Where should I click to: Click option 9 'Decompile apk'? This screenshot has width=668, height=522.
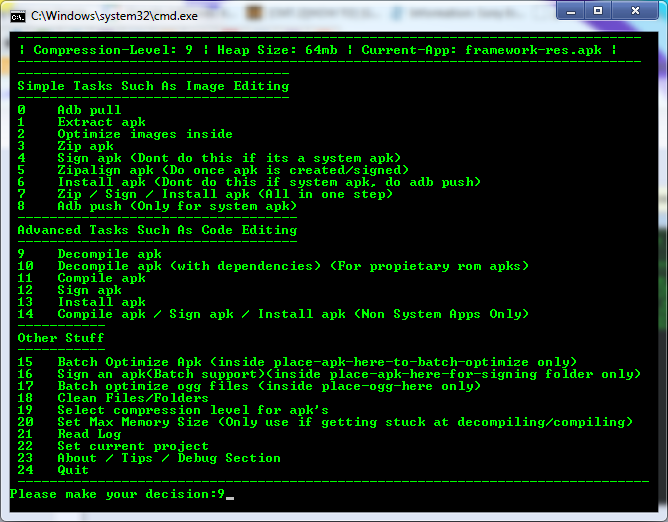tap(89, 254)
